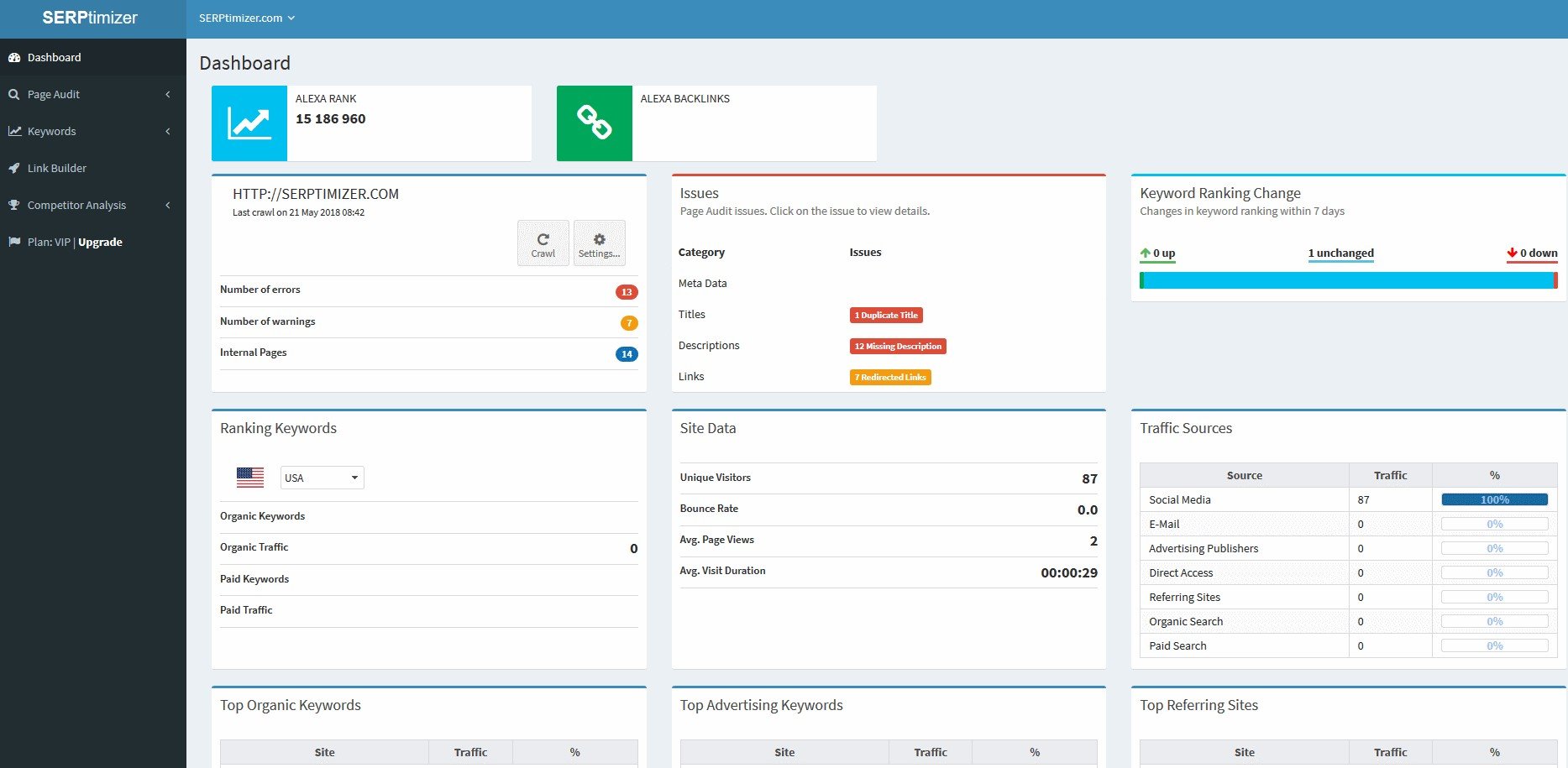Open crawl Settings via the gear icon
Viewport: 1568px width, 768px height.
[x=600, y=243]
